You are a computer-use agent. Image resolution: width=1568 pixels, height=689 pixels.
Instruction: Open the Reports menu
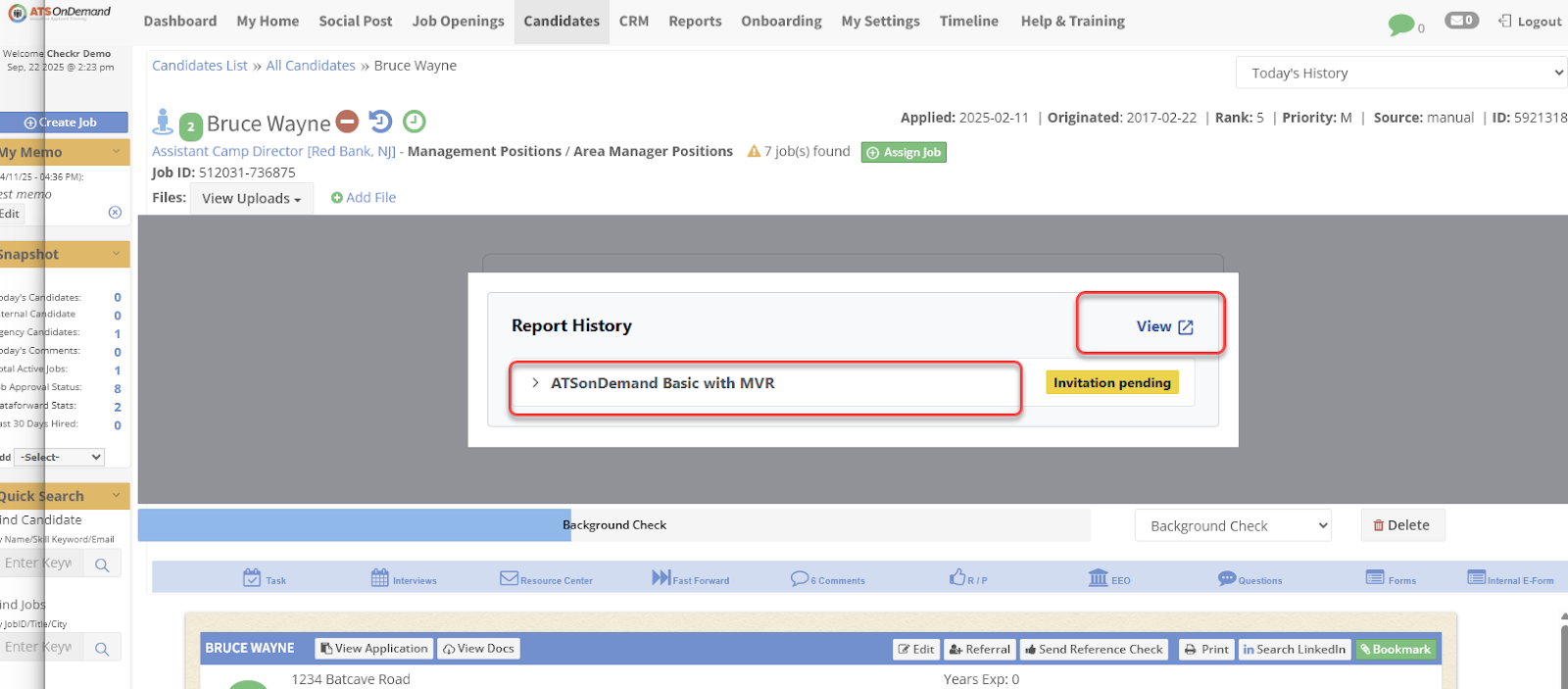coord(695,21)
